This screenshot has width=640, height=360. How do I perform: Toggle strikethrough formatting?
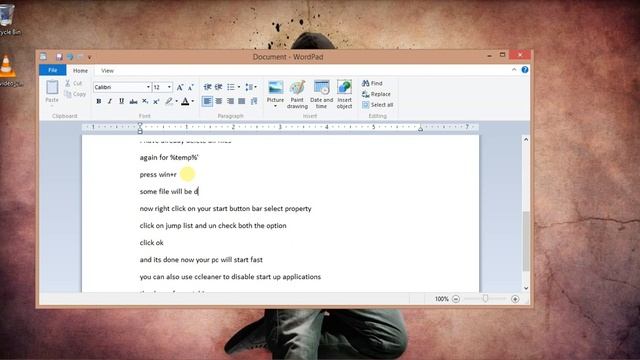click(x=133, y=101)
